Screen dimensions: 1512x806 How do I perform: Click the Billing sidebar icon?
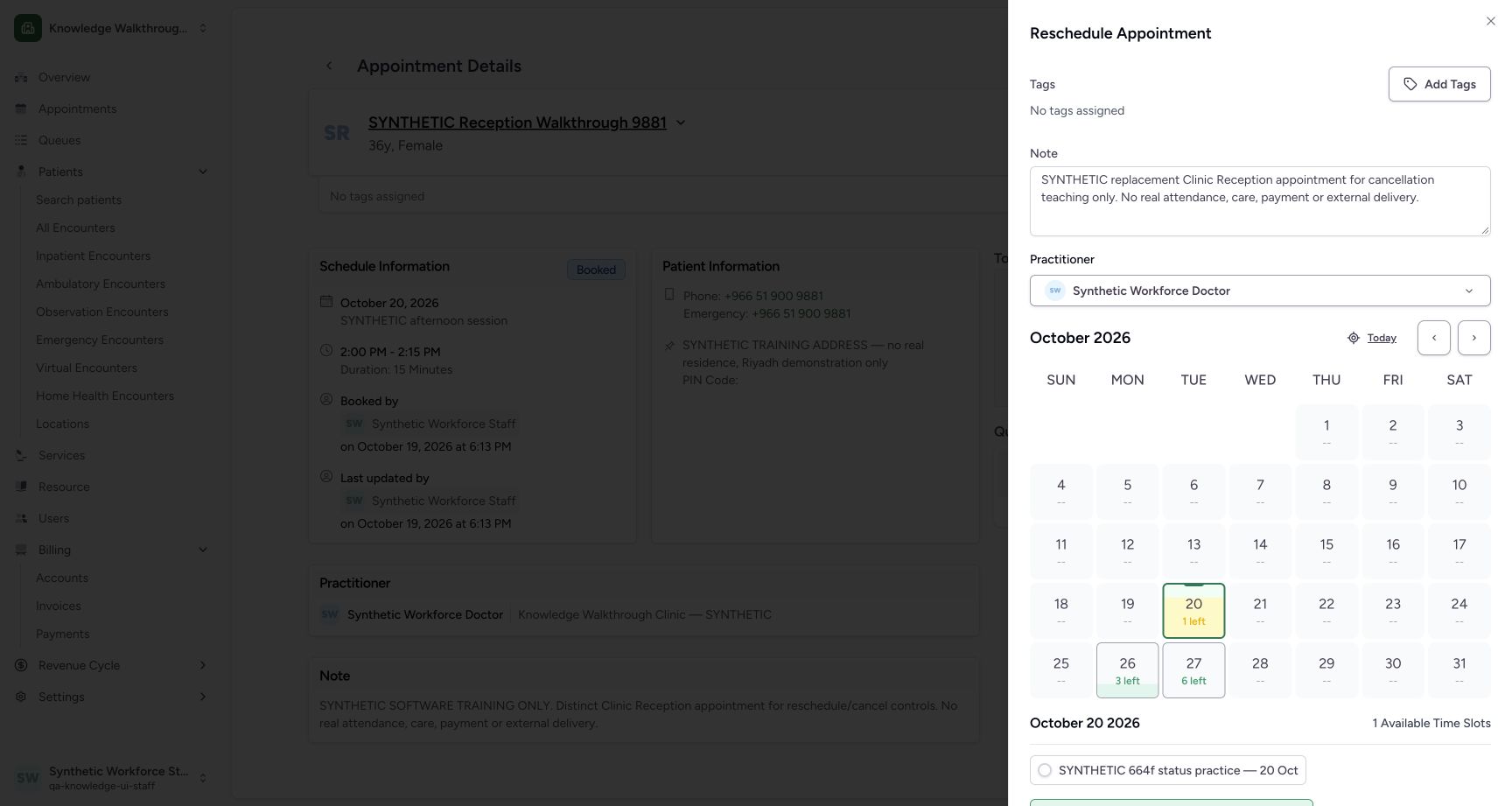click(21, 550)
